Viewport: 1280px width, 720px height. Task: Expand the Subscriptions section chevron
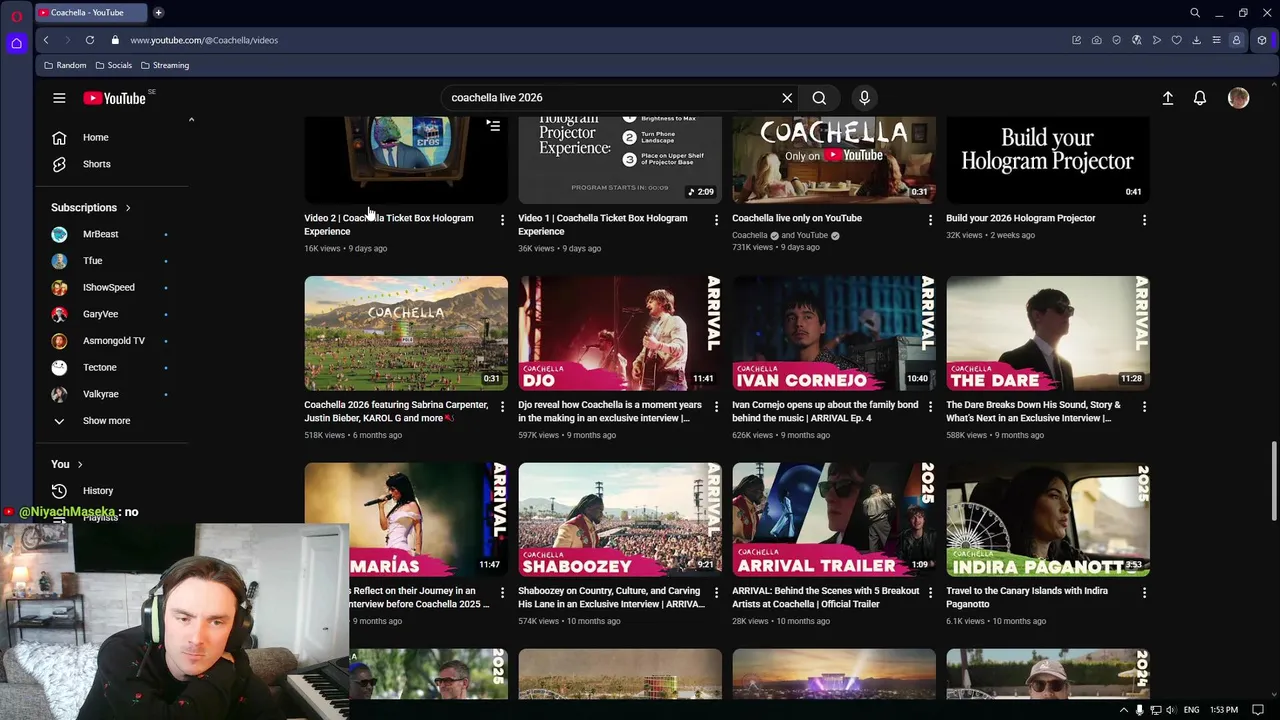[x=127, y=208]
